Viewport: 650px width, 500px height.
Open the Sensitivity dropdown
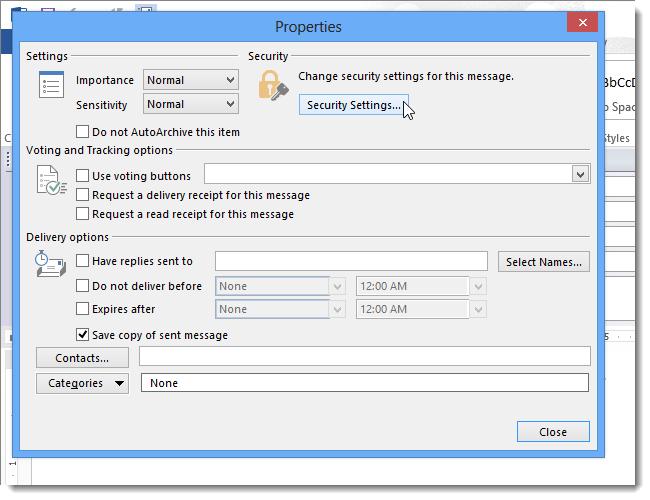click(191, 104)
